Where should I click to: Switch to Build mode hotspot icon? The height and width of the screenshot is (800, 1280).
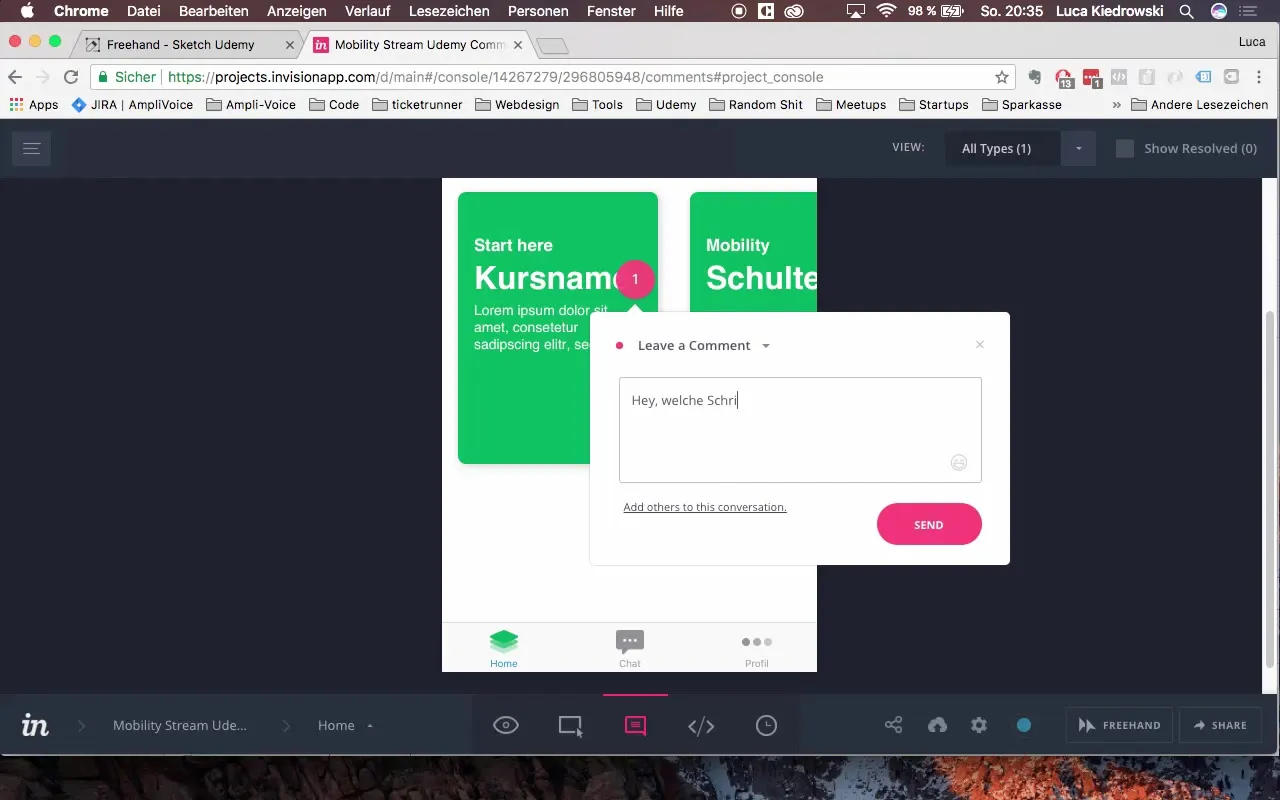570,726
